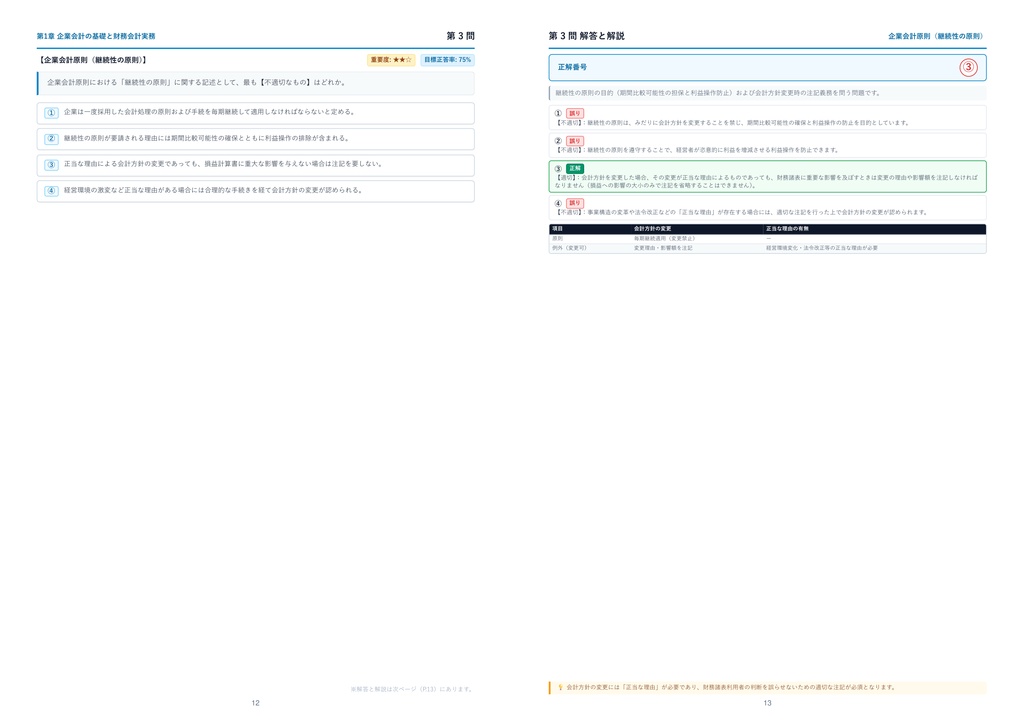The image size is (1024, 724).
Task: Click the 第1章 企業会計の基礎 chapter header
Action: click(x=96, y=37)
